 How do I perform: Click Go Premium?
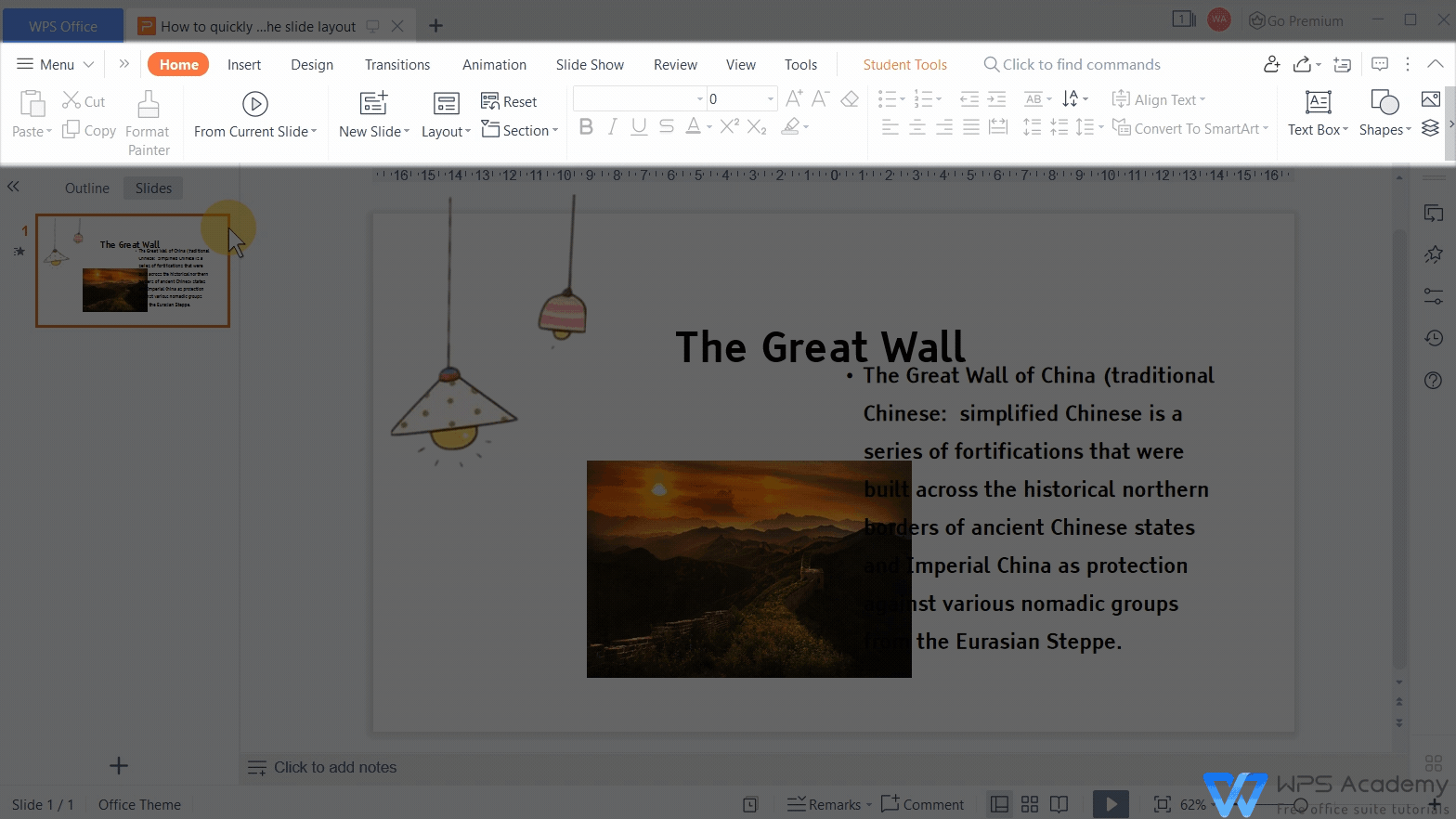[x=1296, y=20]
